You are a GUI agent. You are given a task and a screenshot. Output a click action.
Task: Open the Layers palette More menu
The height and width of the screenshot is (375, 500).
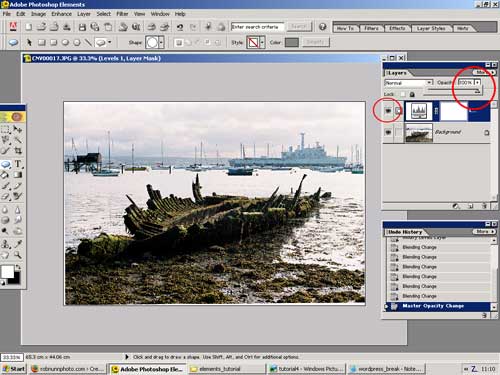pyautogui.click(x=484, y=72)
